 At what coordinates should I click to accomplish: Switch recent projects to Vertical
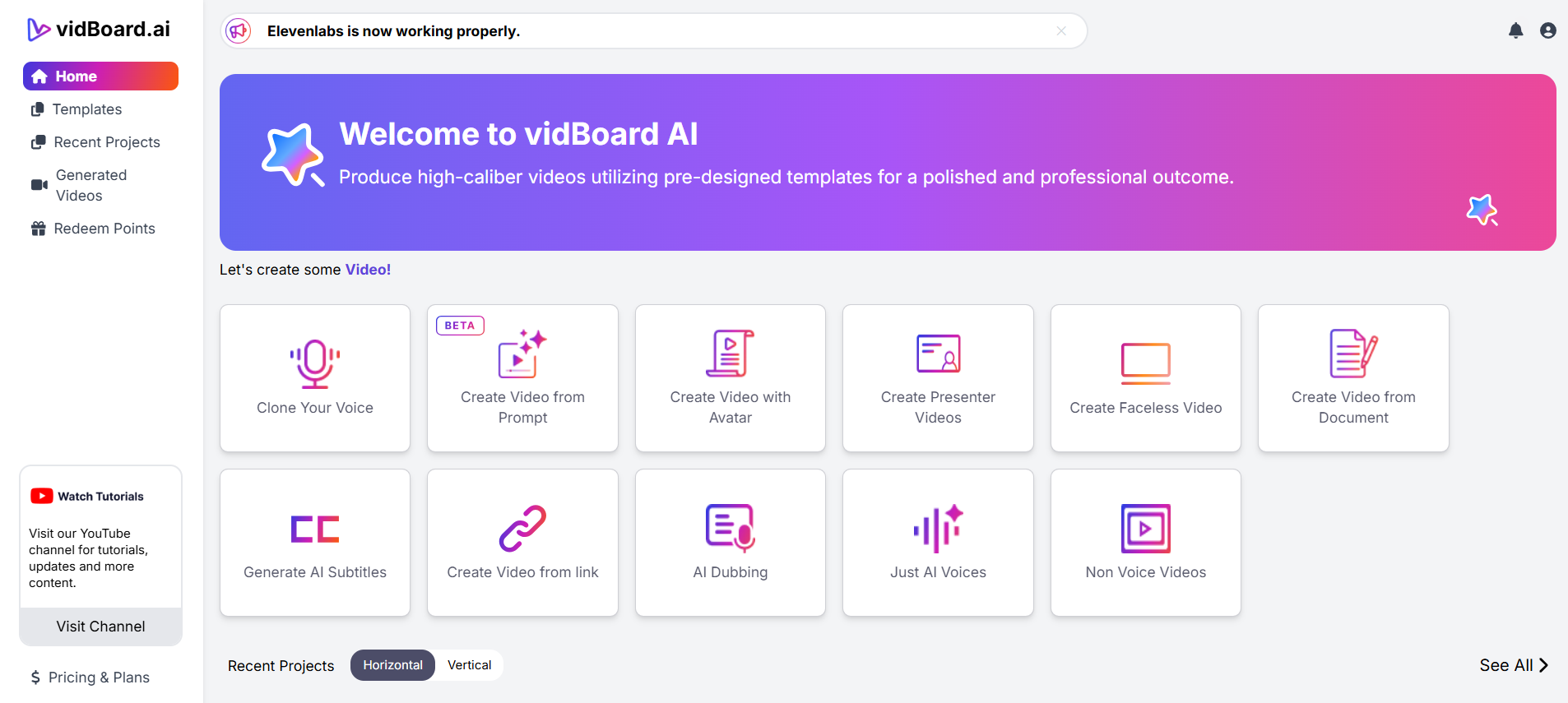point(469,665)
